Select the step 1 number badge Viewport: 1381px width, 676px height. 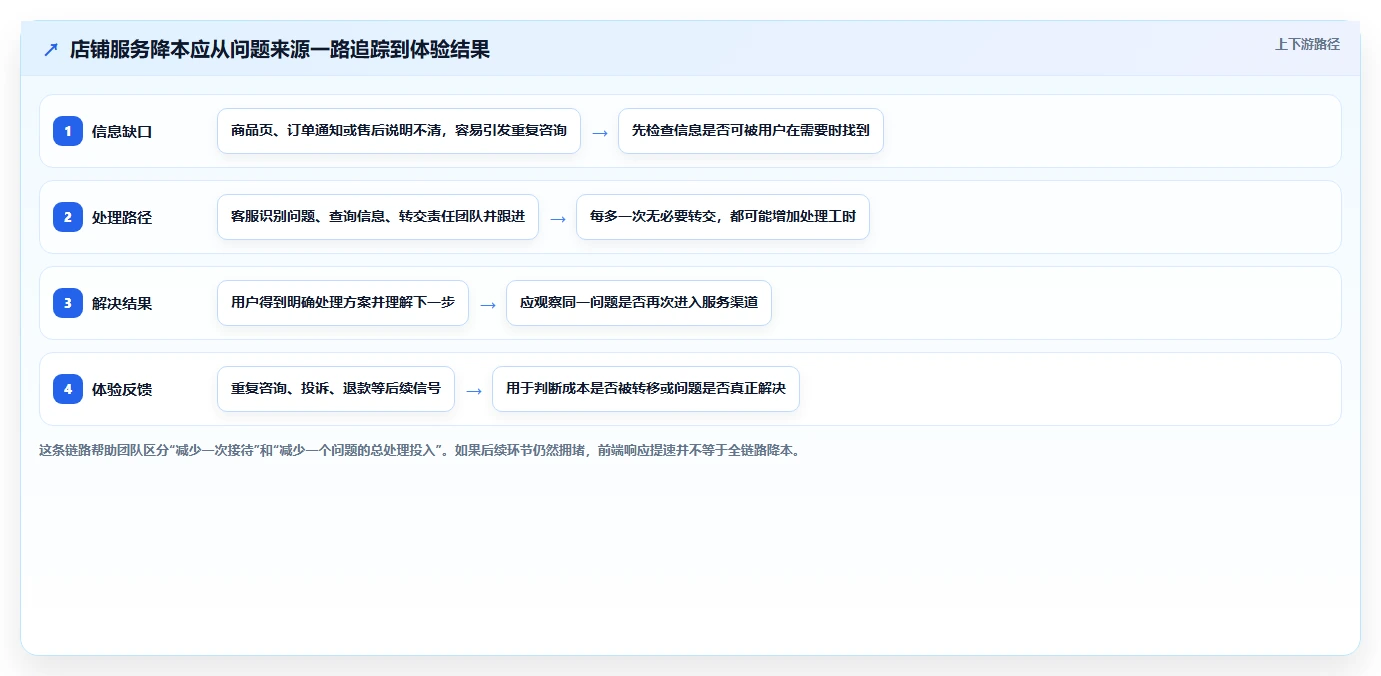point(68,131)
